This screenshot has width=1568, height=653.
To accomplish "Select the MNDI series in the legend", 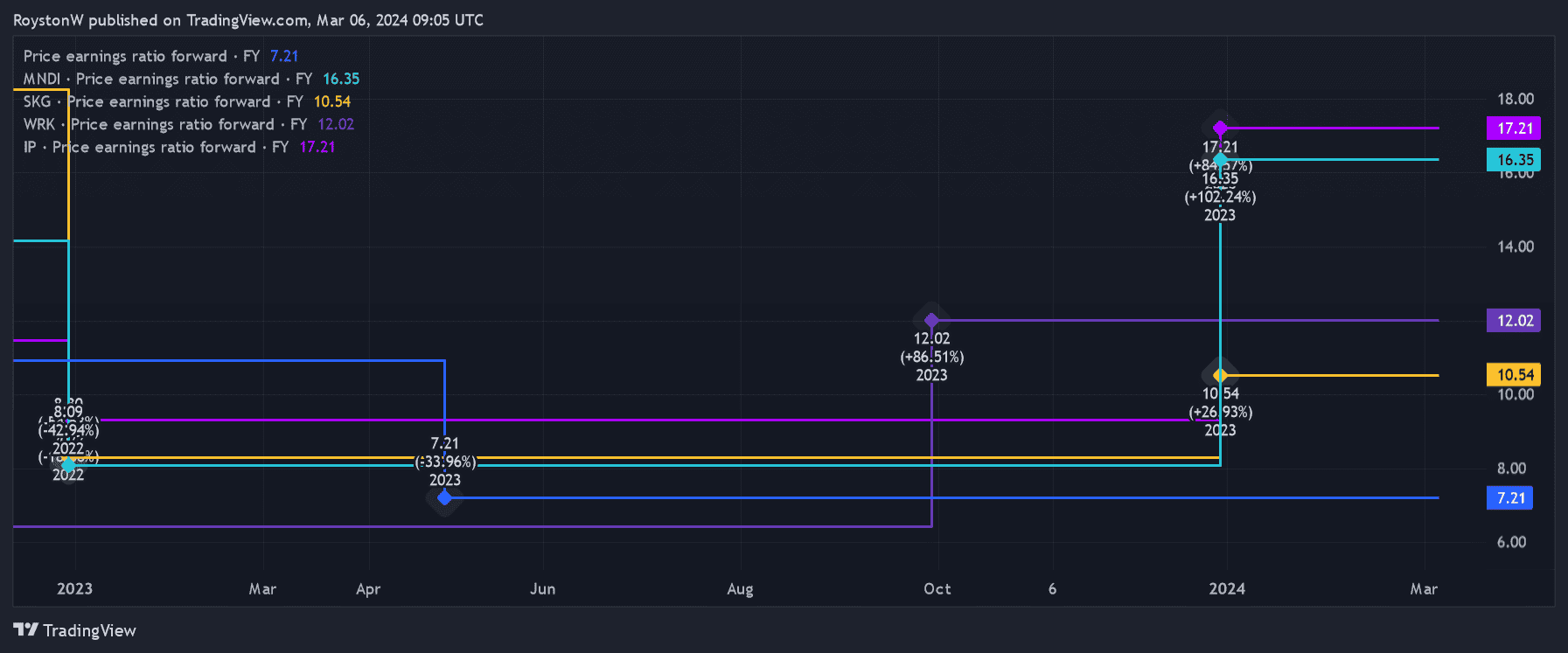I will click(191, 79).
